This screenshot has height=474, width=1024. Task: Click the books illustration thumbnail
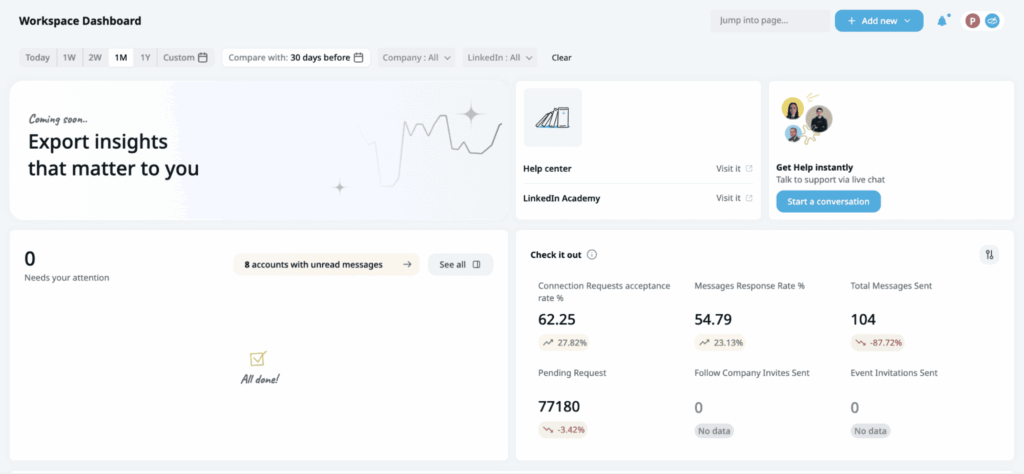coord(552,118)
